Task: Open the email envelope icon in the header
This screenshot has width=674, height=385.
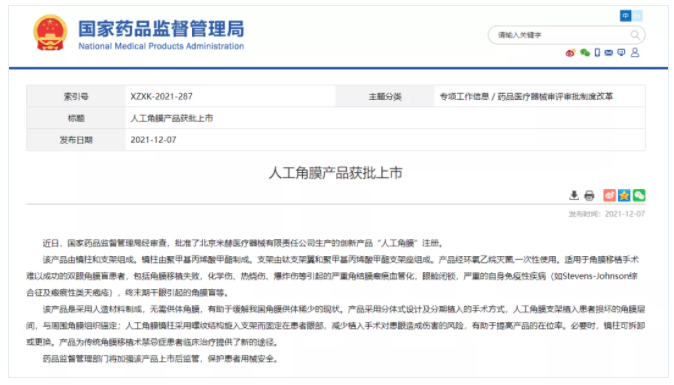Action: click(x=609, y=52)
